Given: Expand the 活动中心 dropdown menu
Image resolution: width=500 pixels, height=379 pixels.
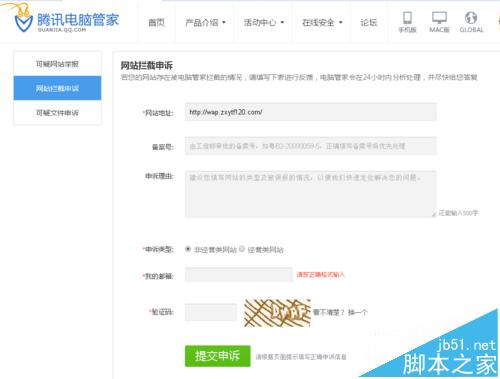Looking at the screenshot, I should tap(264, 22).
